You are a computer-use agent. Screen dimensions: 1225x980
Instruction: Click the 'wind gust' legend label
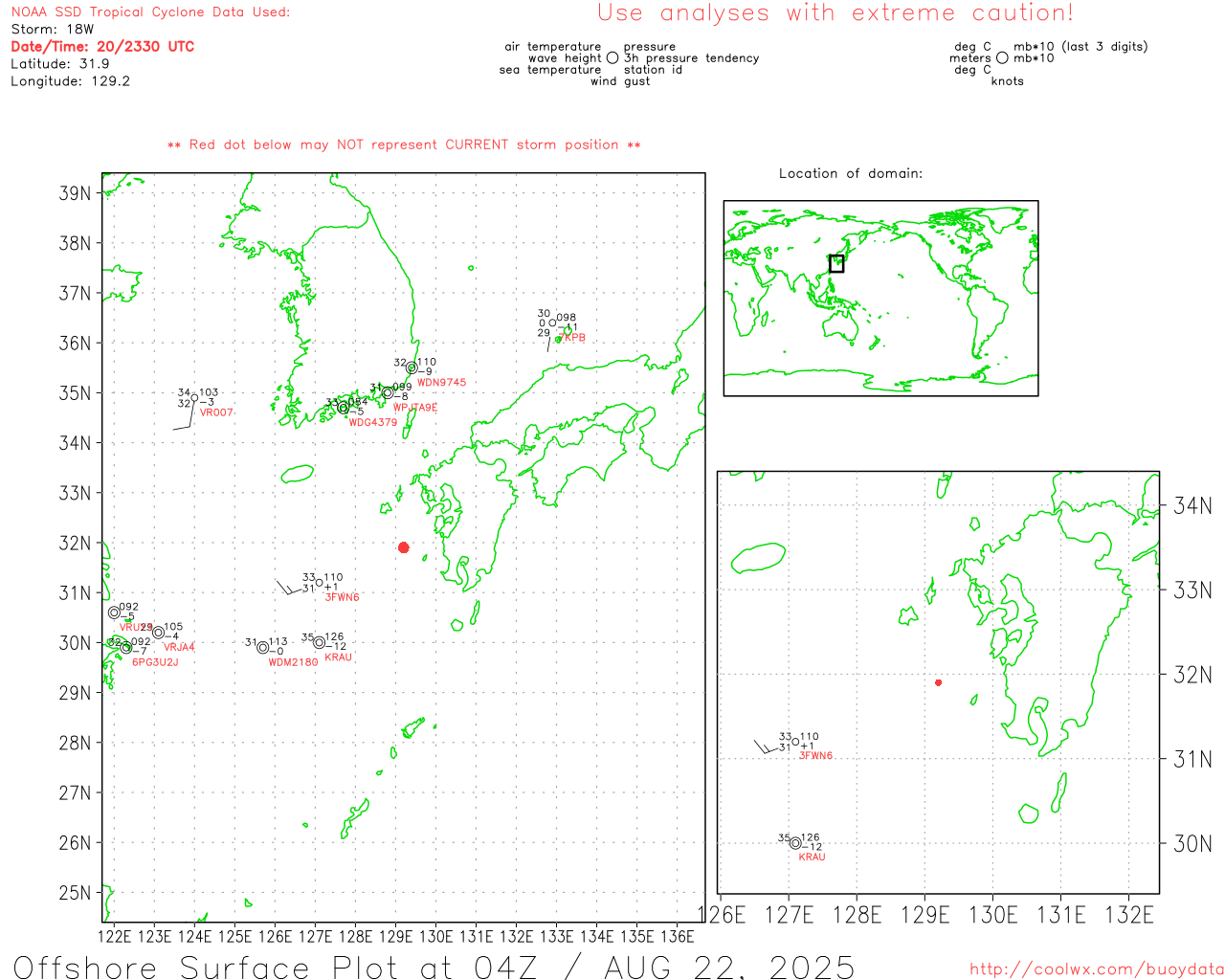coord(620,80)
